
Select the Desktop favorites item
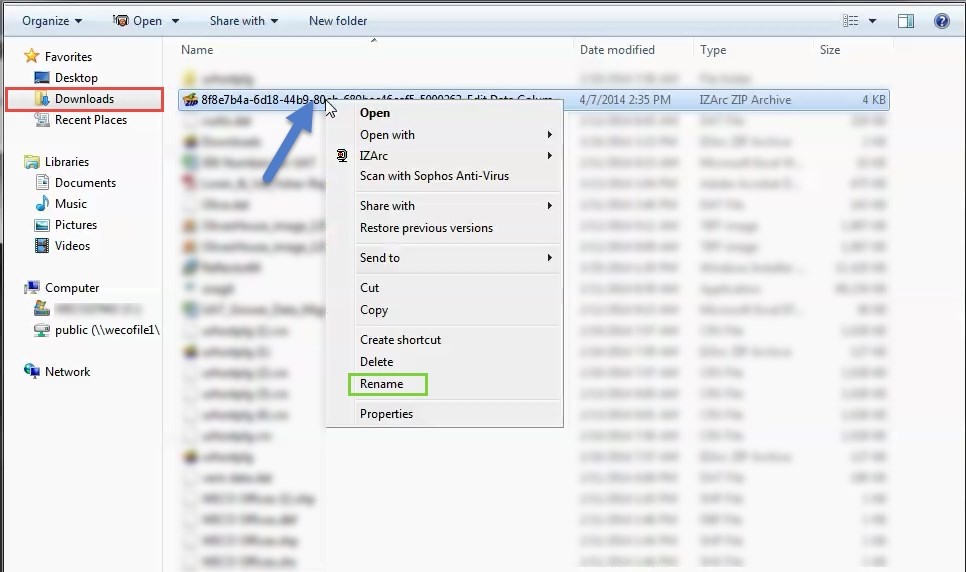[76, 78]
